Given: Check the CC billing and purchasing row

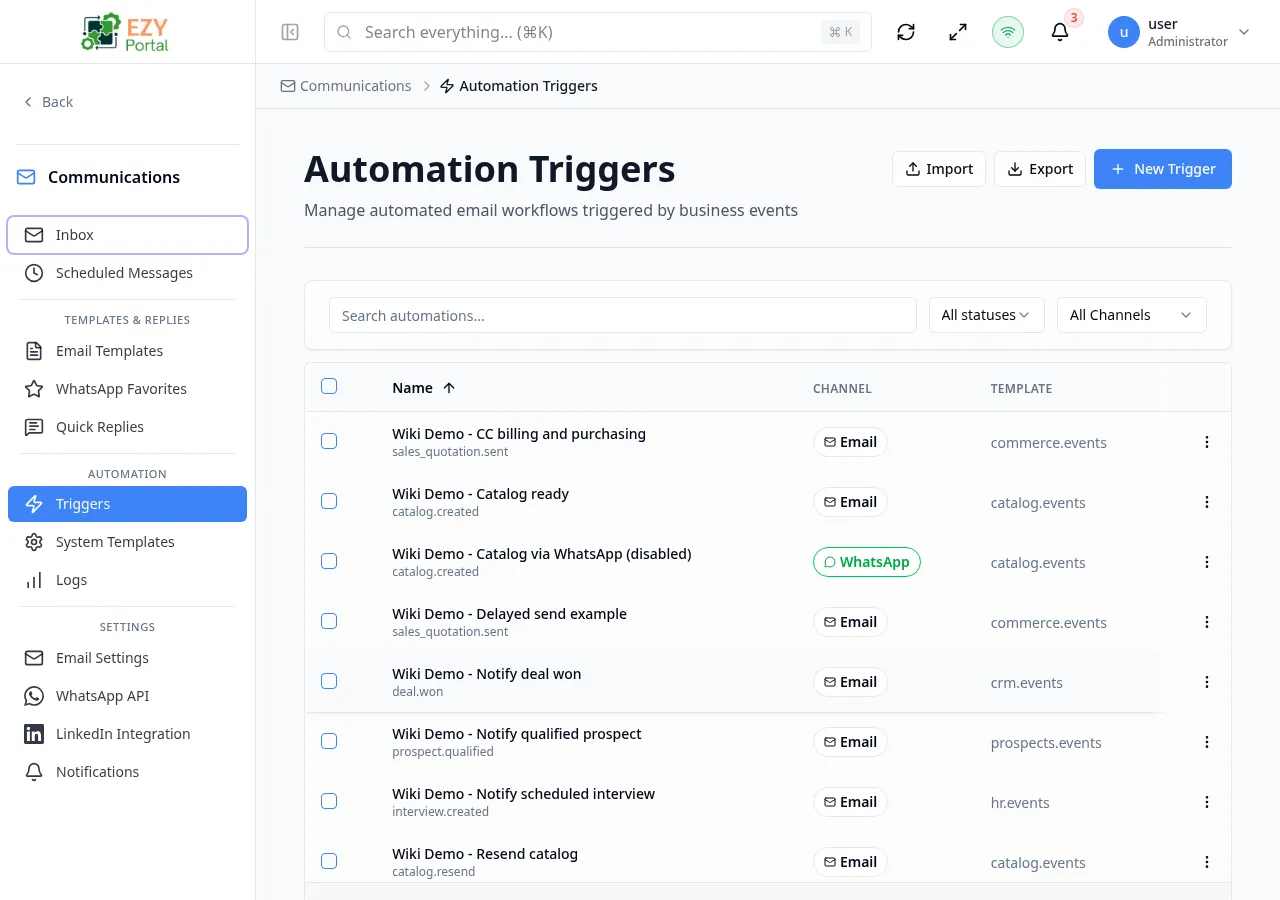Looking at the screenshot, I should (x=329, y=441).
